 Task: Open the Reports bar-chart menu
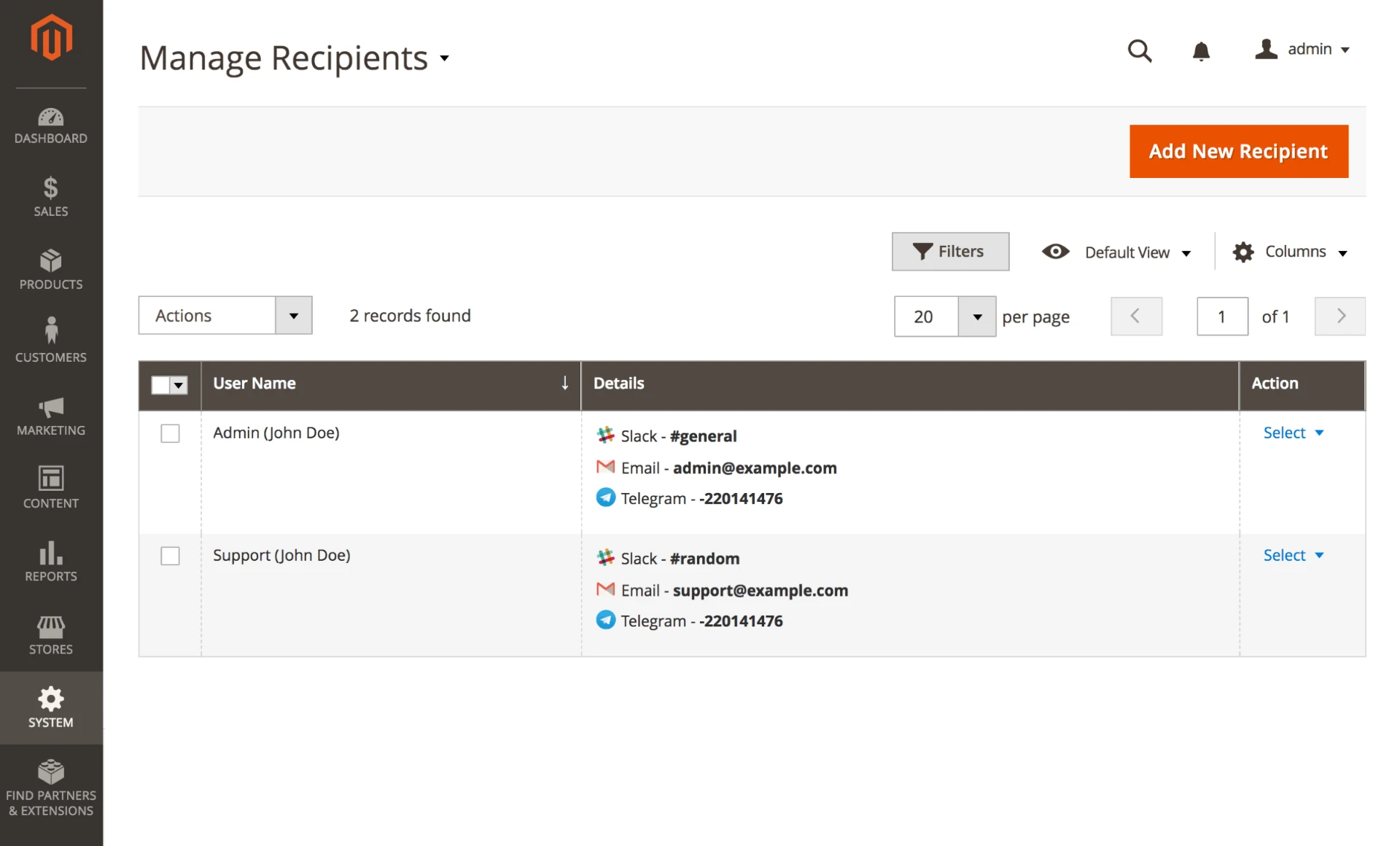51,562
